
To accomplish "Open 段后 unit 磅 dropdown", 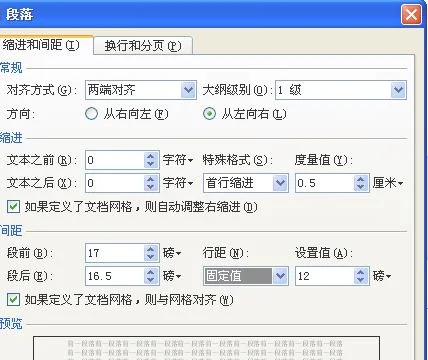I will [x=172, y=276].
